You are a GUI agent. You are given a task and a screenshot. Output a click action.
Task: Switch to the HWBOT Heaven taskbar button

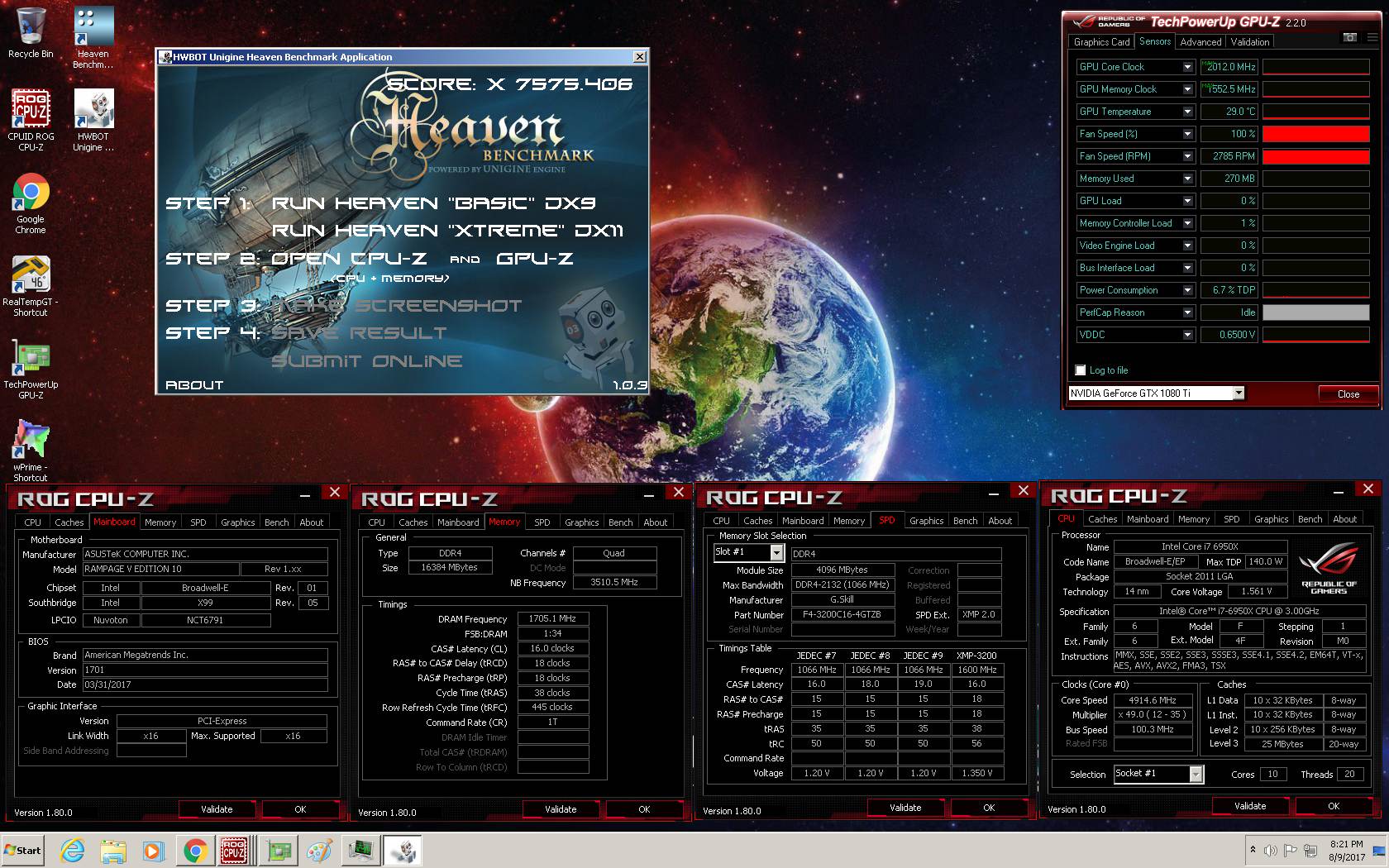[403, 851]
